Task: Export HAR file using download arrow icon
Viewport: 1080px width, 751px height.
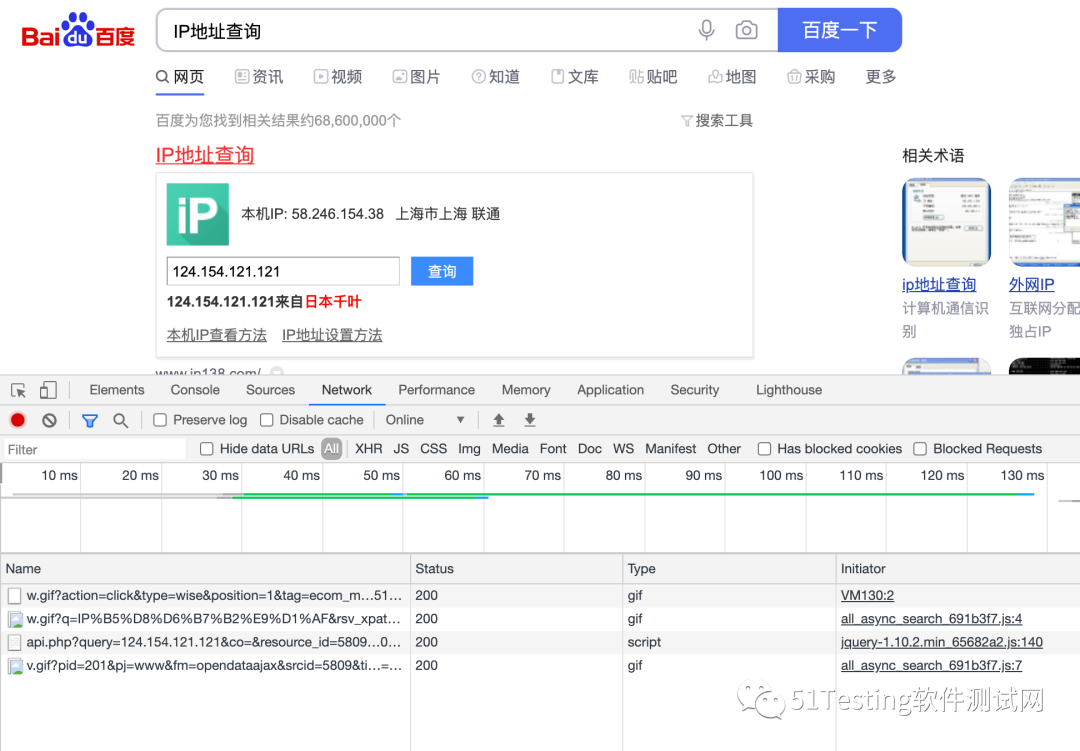Action: coord(529,419)
